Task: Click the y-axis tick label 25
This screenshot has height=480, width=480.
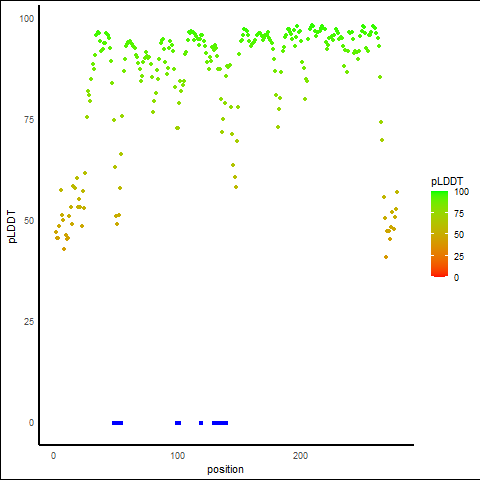Action: pos(29,322)
